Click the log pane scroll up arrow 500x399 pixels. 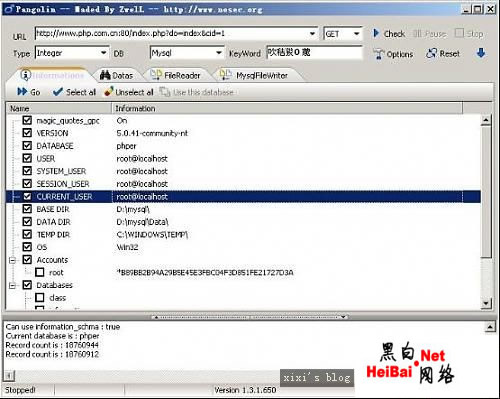pyautogui.click(x=490, y=327)
